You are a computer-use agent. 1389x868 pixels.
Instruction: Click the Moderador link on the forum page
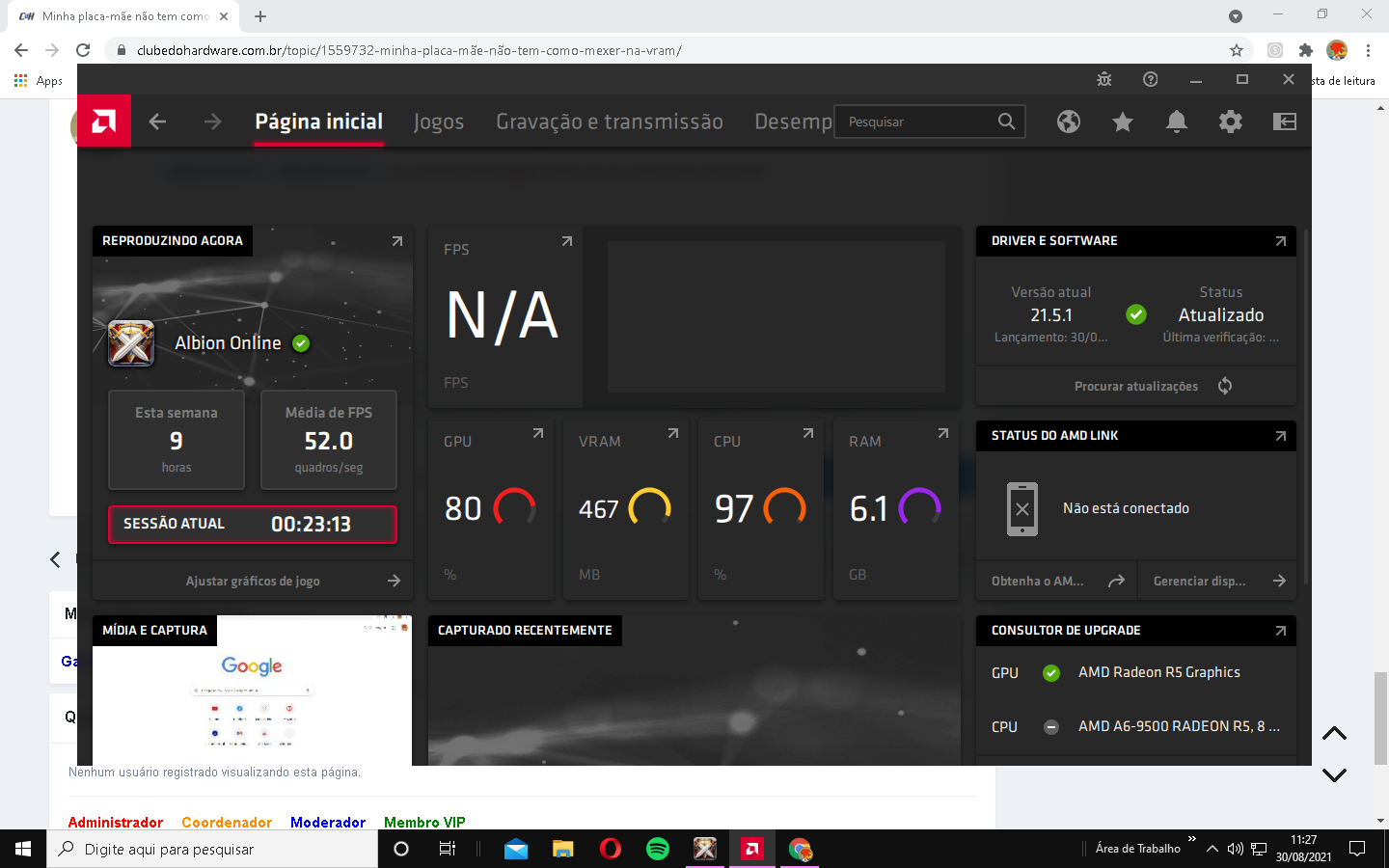[328, 822]
